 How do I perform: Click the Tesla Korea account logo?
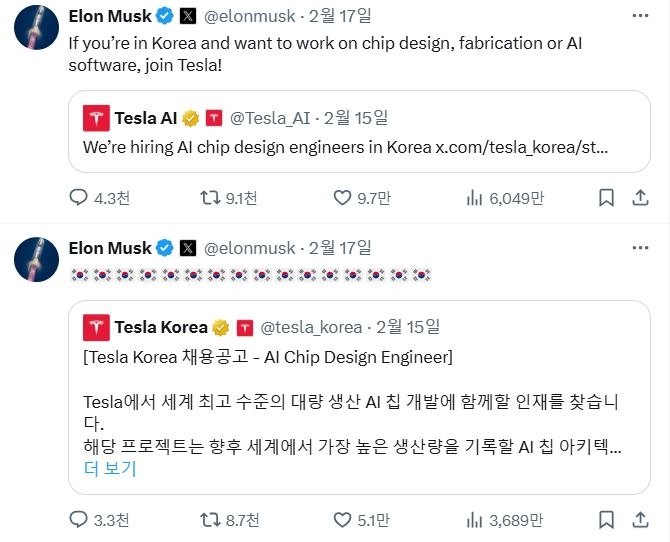(97, 327)
